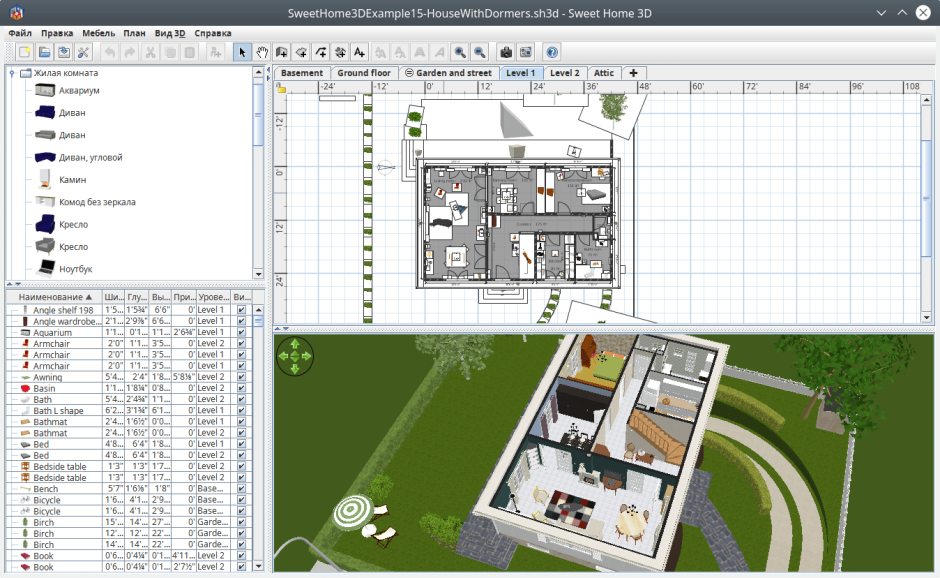Viewport: 940px width, 578px height.
Task: Switch to Garden and street tab
Action: click(x=448, y=73)
